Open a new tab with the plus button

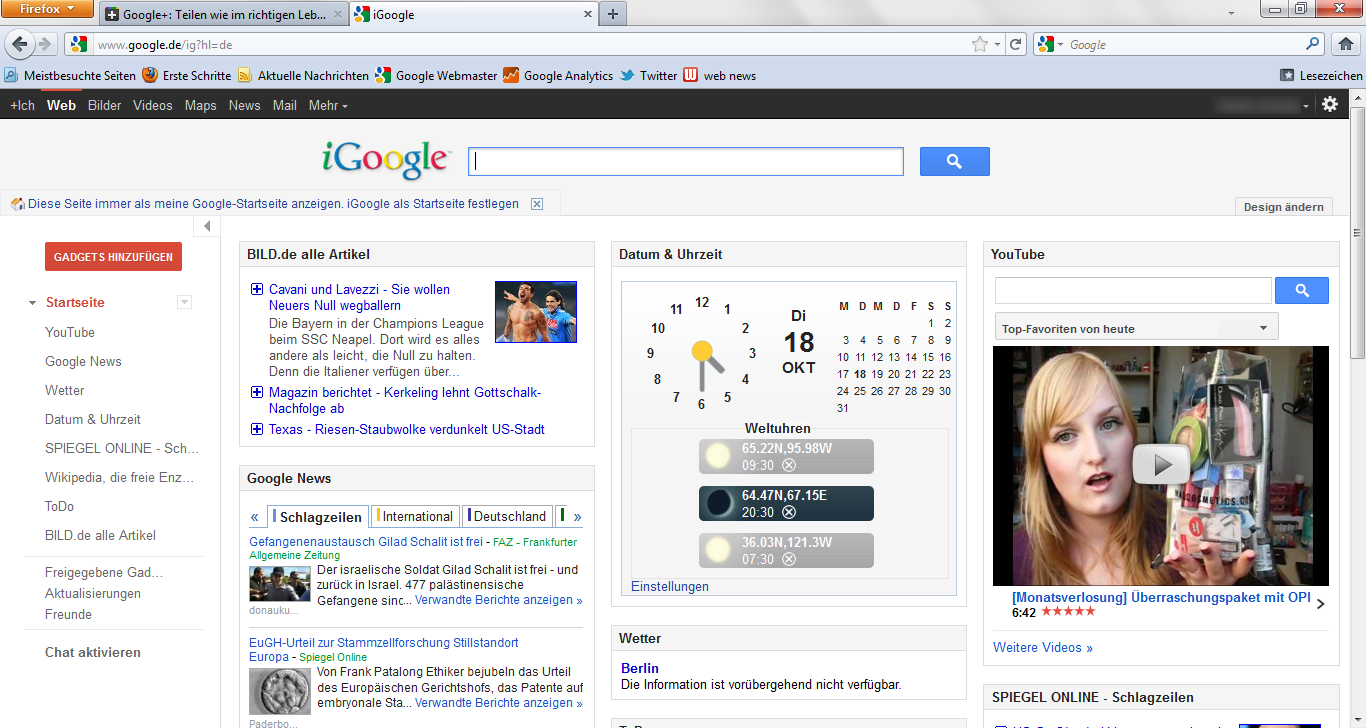[x=613, y=14]
